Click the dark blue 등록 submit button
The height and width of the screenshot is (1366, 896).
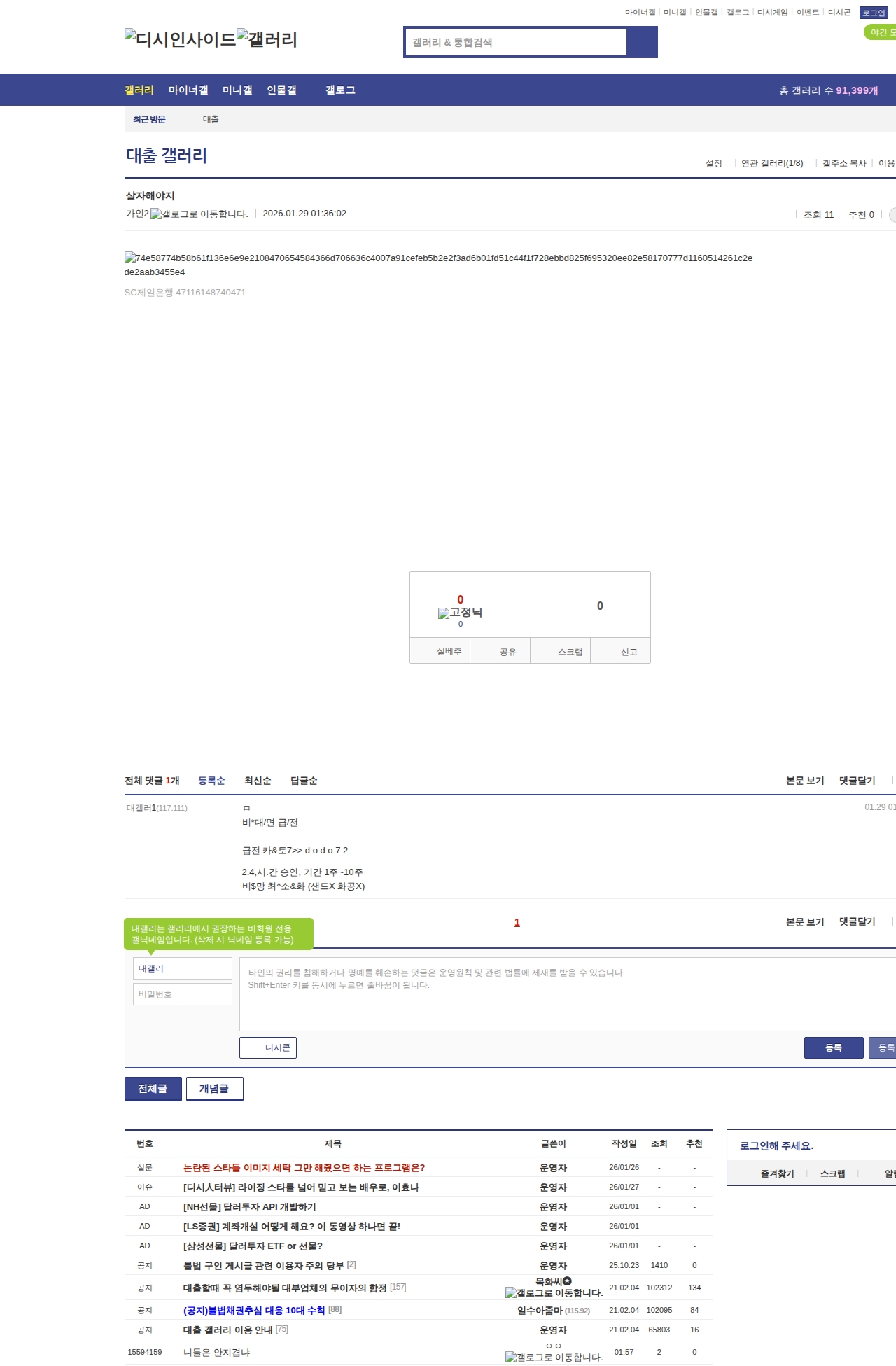click(x=834, y=1047)
